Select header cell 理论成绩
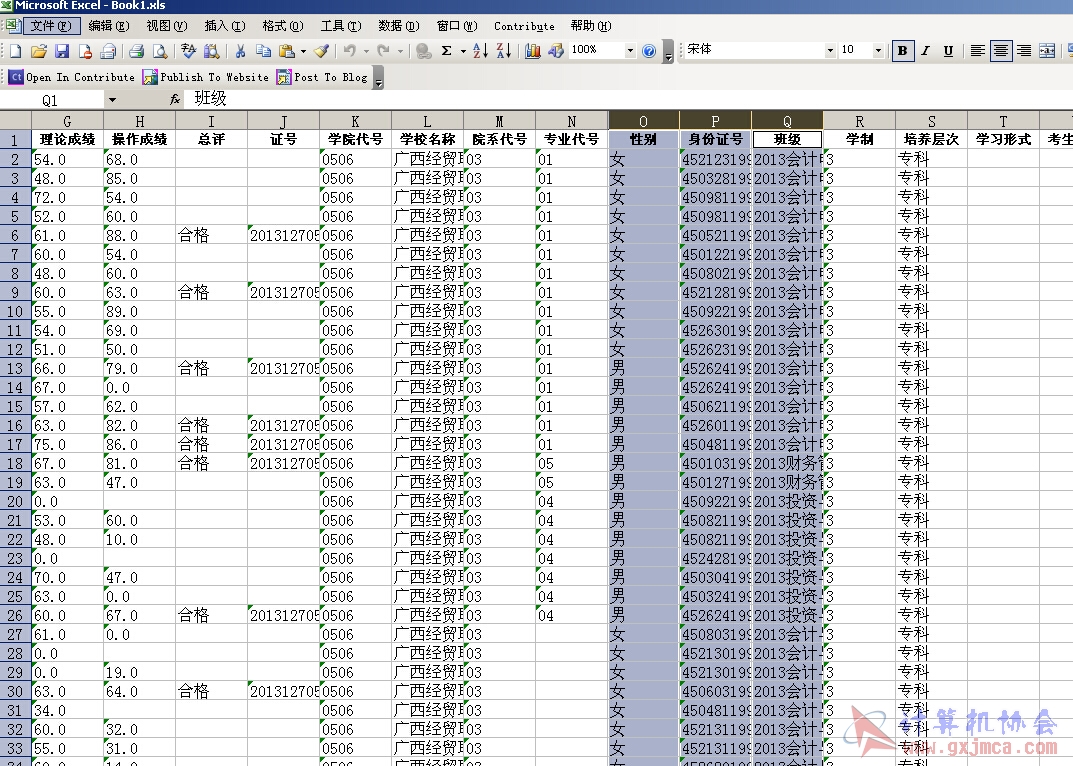This screenshot has height=766, width=1073. tap(67, 139)
